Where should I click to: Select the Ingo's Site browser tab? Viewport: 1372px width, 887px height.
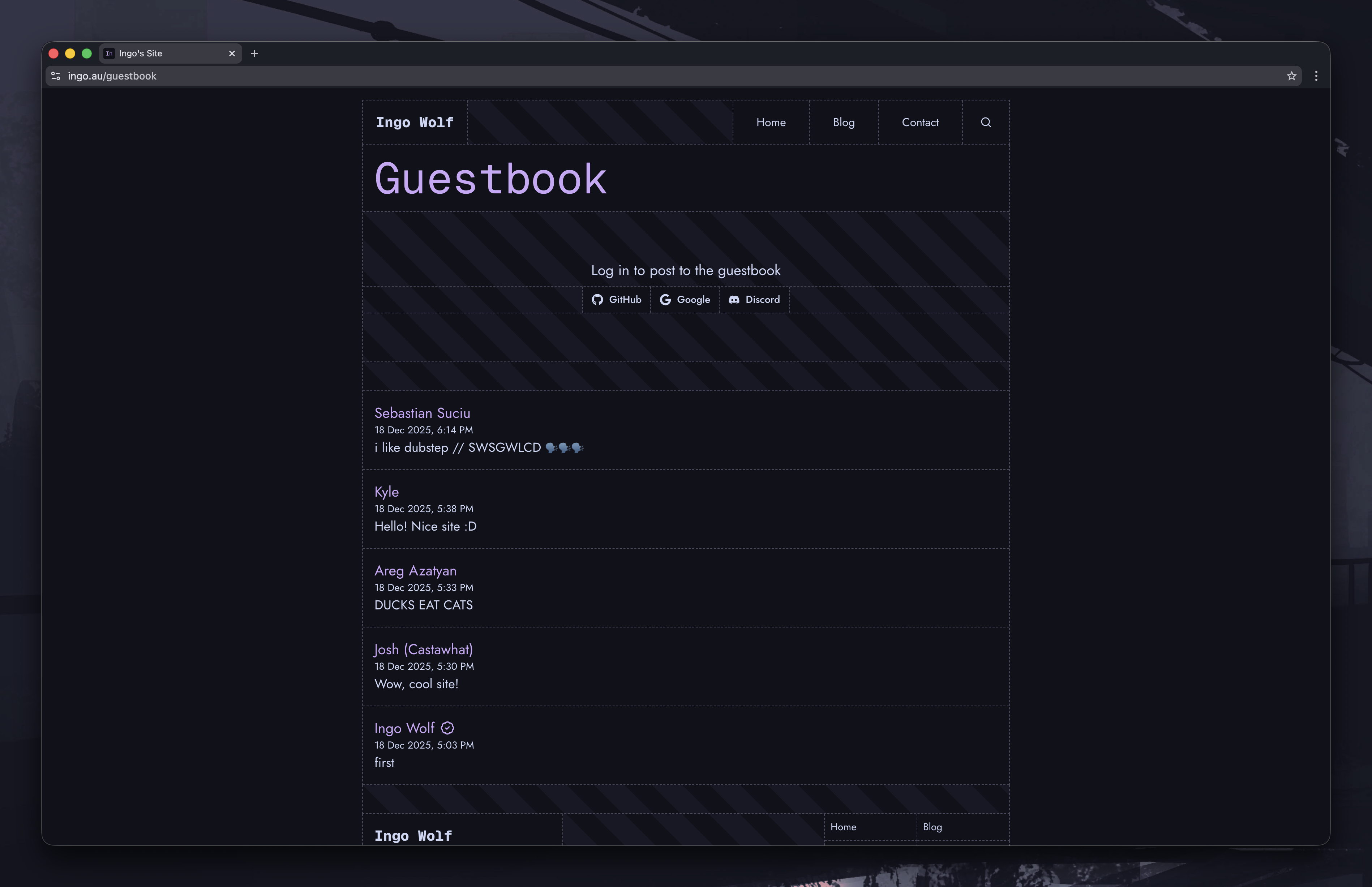pyautogui.click(x=164, y=53)
